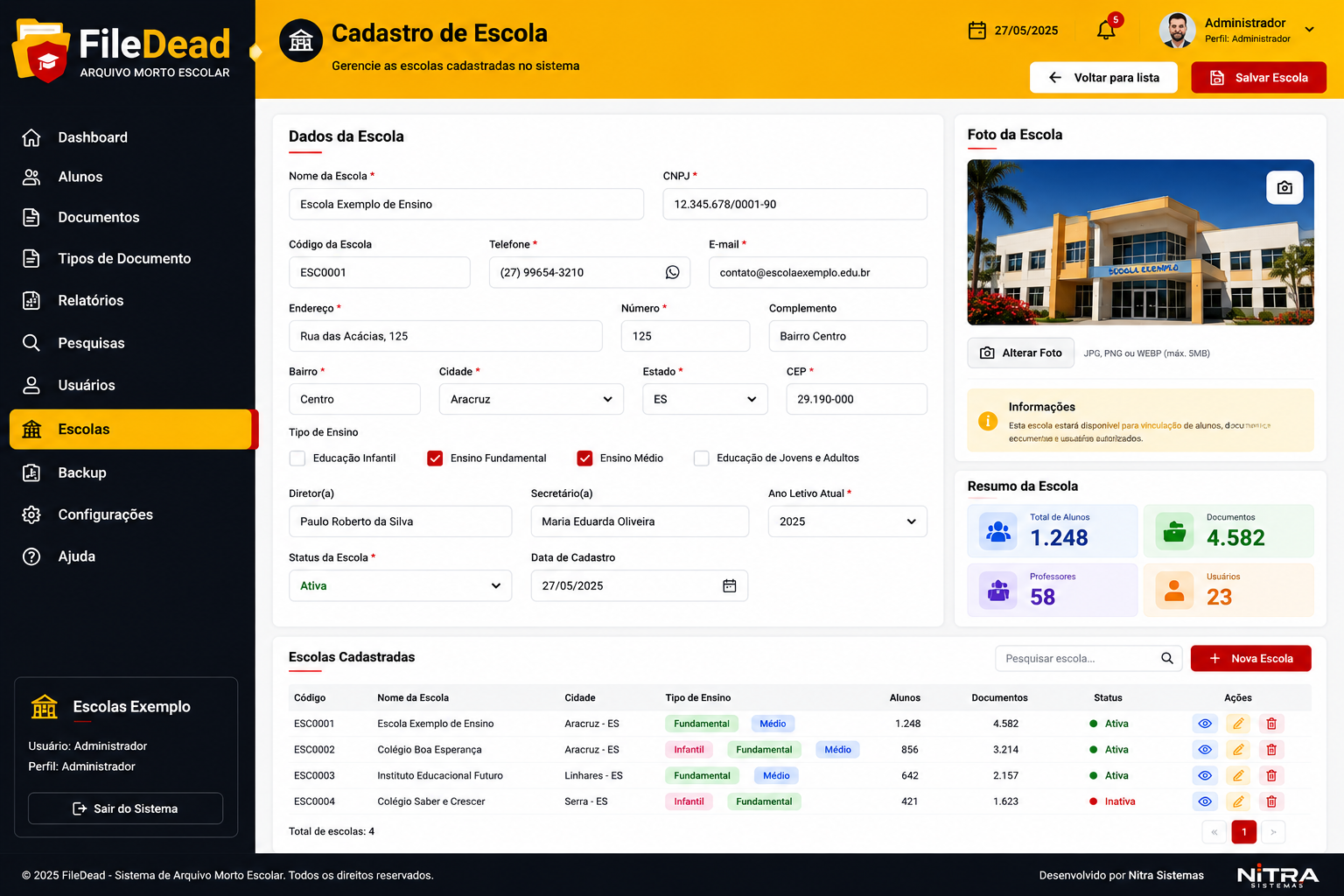This screenshot has width=1344, height=896.
Task: Click the Nitra Sistemas logo in footer
Action: coord(1277,876)
